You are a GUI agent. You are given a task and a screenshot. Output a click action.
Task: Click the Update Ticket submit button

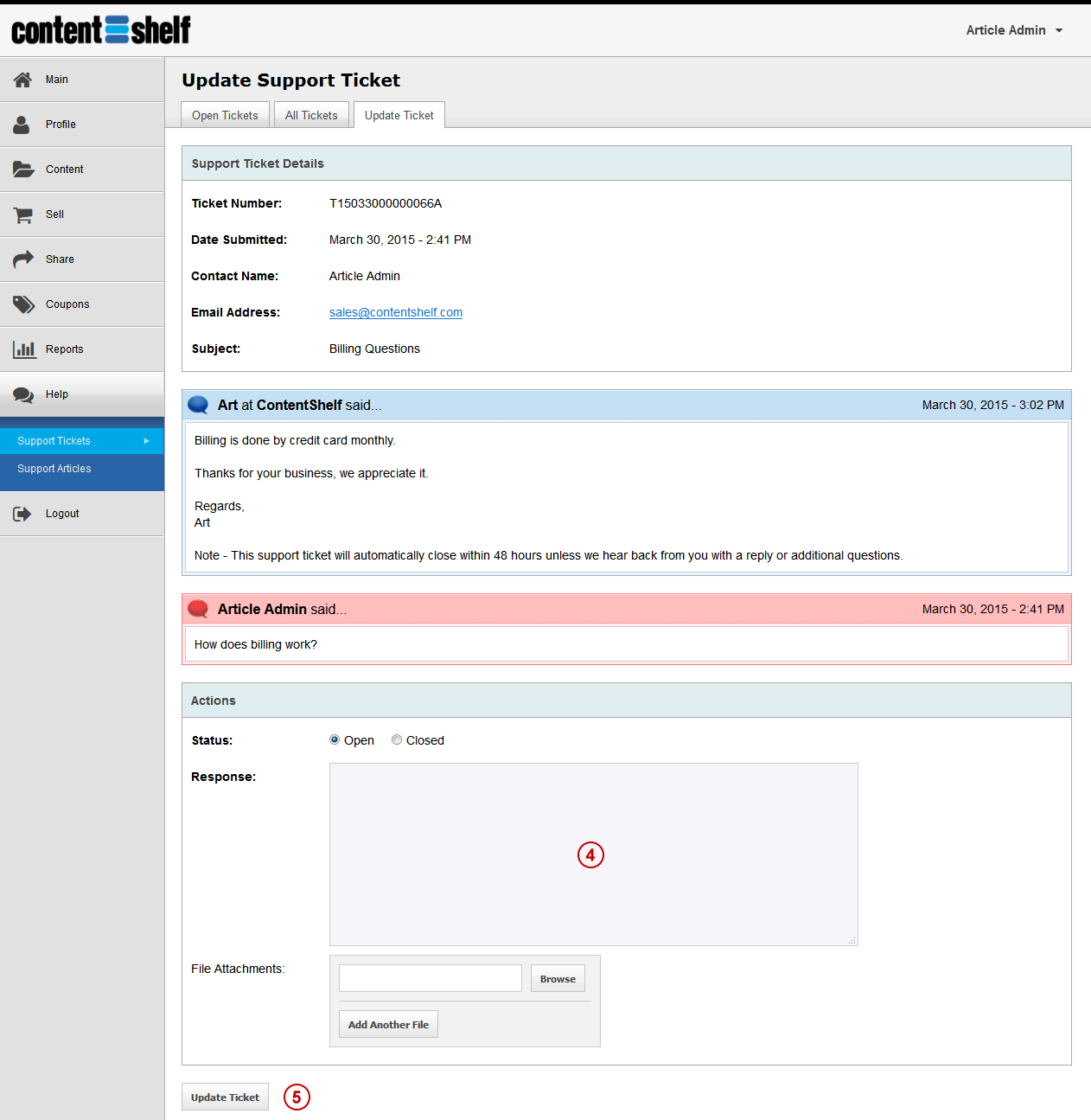pyautogui.click(x=225, y=1097)
